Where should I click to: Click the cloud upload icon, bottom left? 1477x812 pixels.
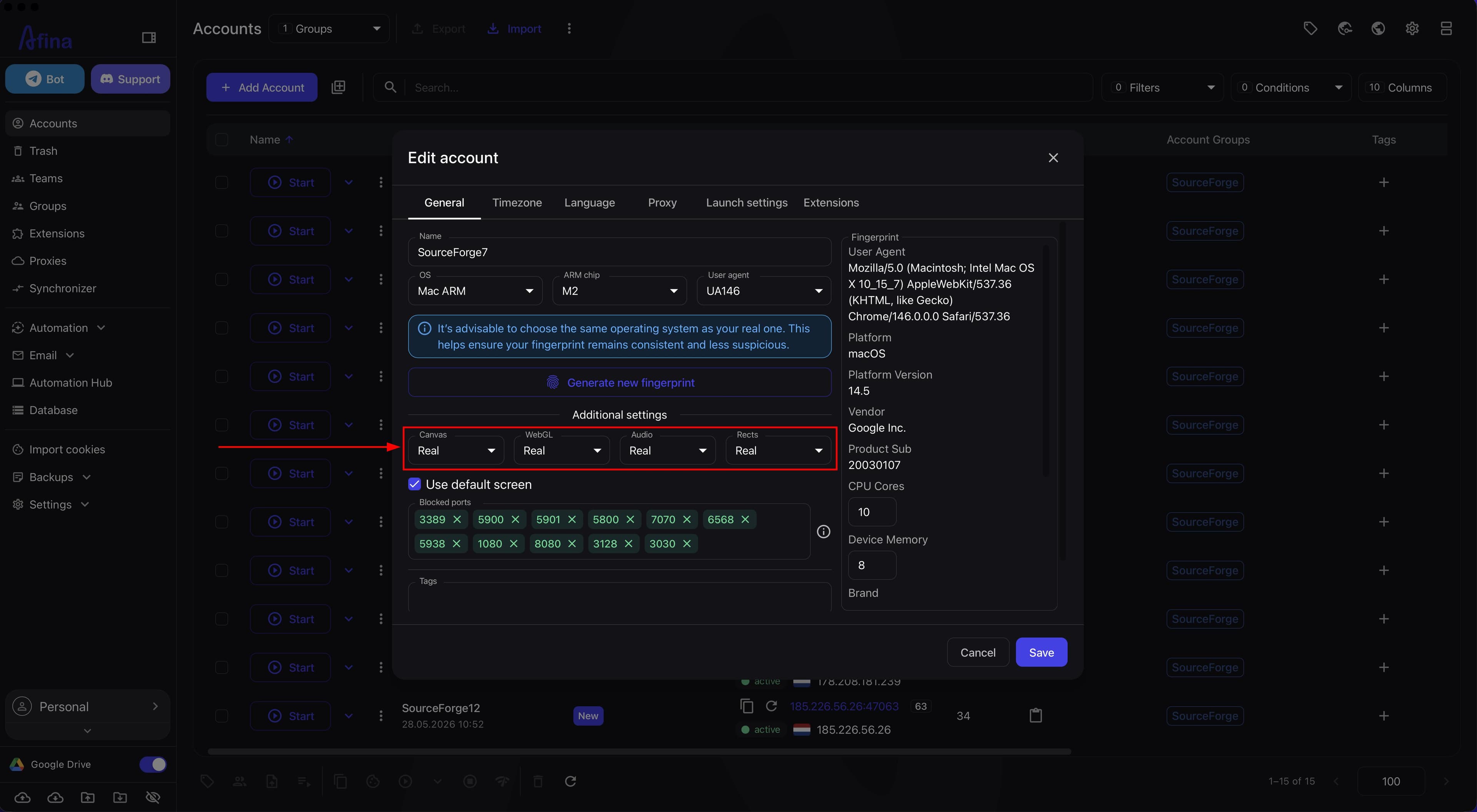[x=22, y=797]
